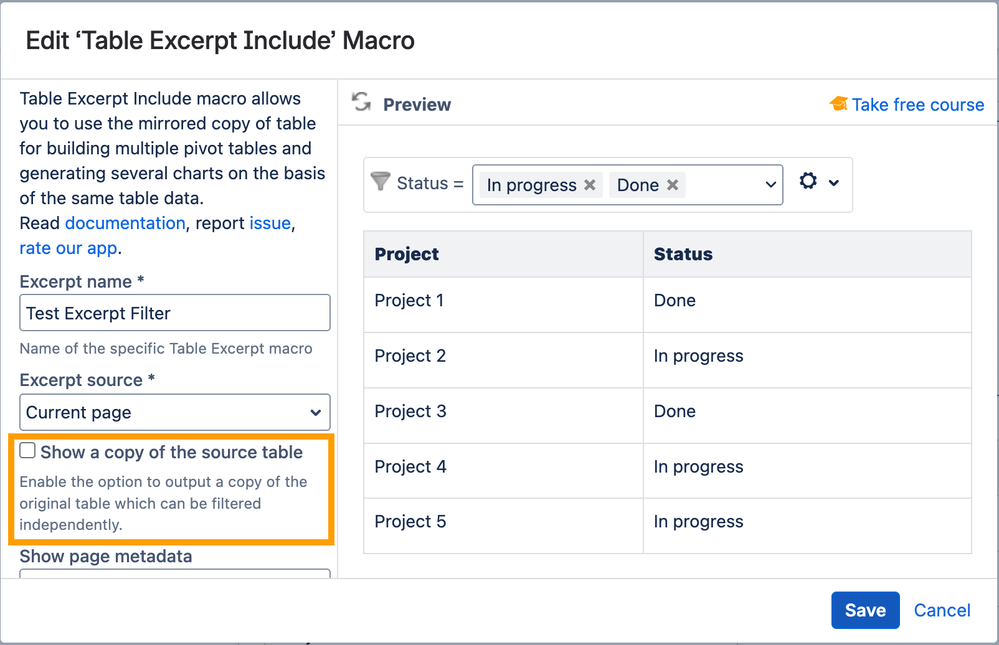
Task: Open the Excerpt source dropdown
Action: (175, 412)
